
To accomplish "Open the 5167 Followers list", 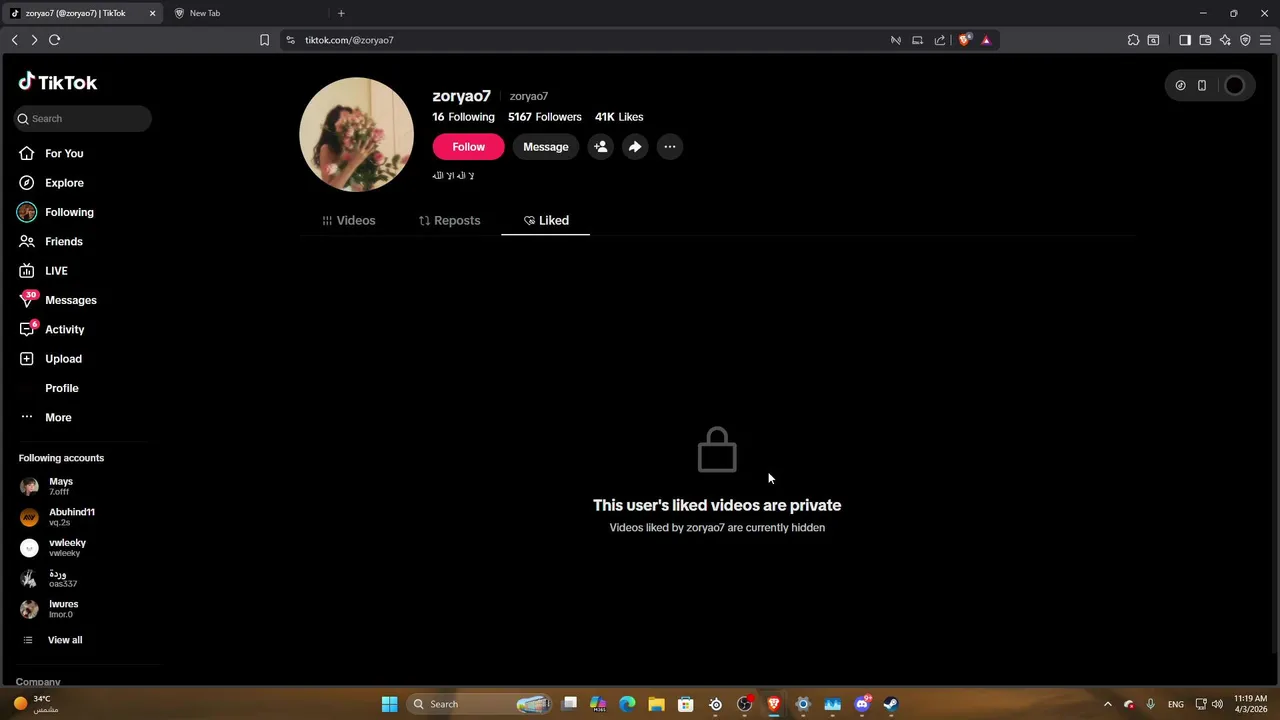I will tap(544, 117).
